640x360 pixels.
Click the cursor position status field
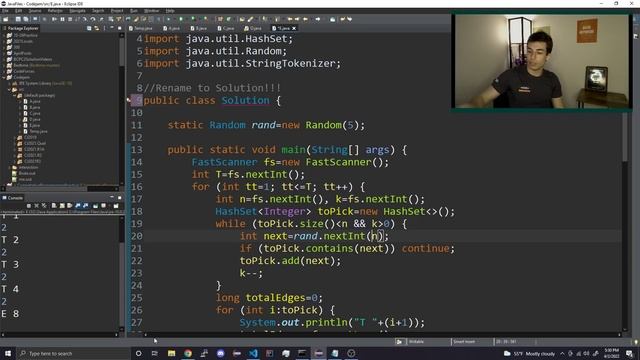(506, 342)
